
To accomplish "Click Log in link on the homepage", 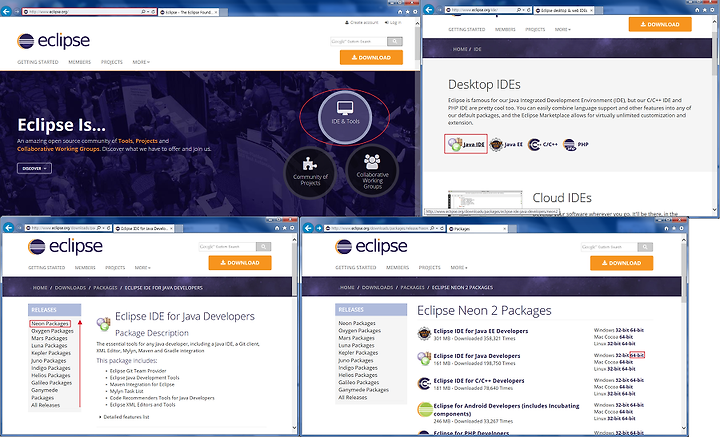I will (x=393, y=22).
